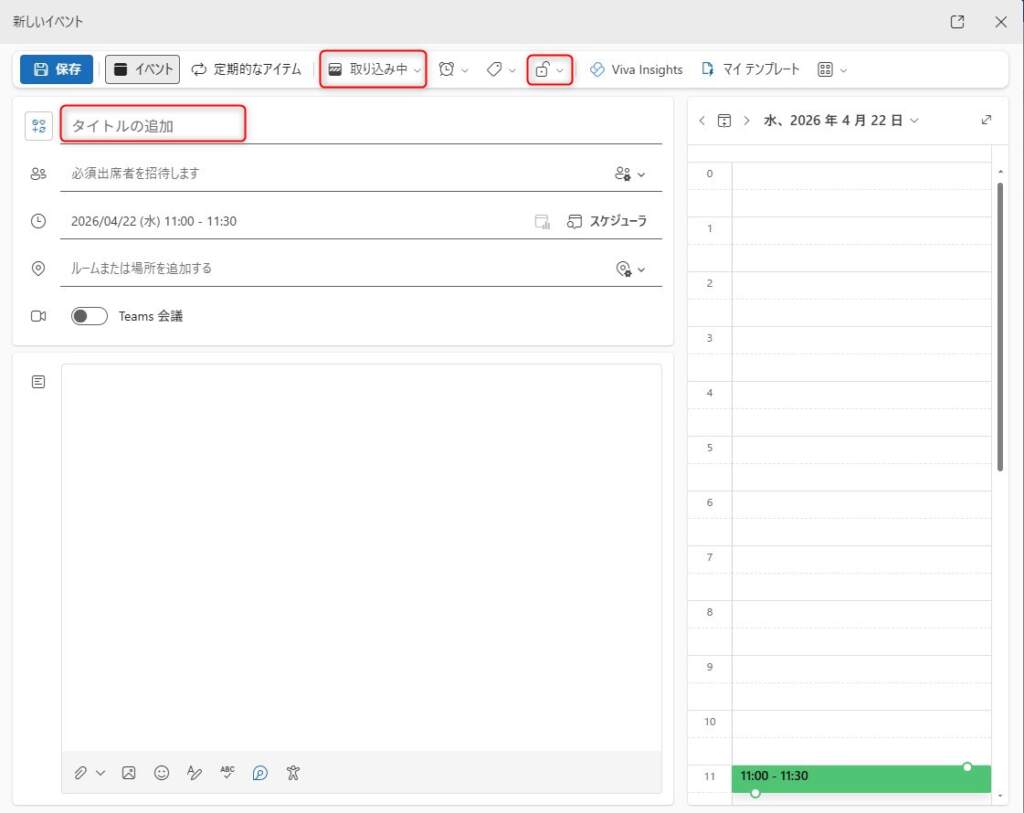Click the attach file paperclip icon

[81, 773]
